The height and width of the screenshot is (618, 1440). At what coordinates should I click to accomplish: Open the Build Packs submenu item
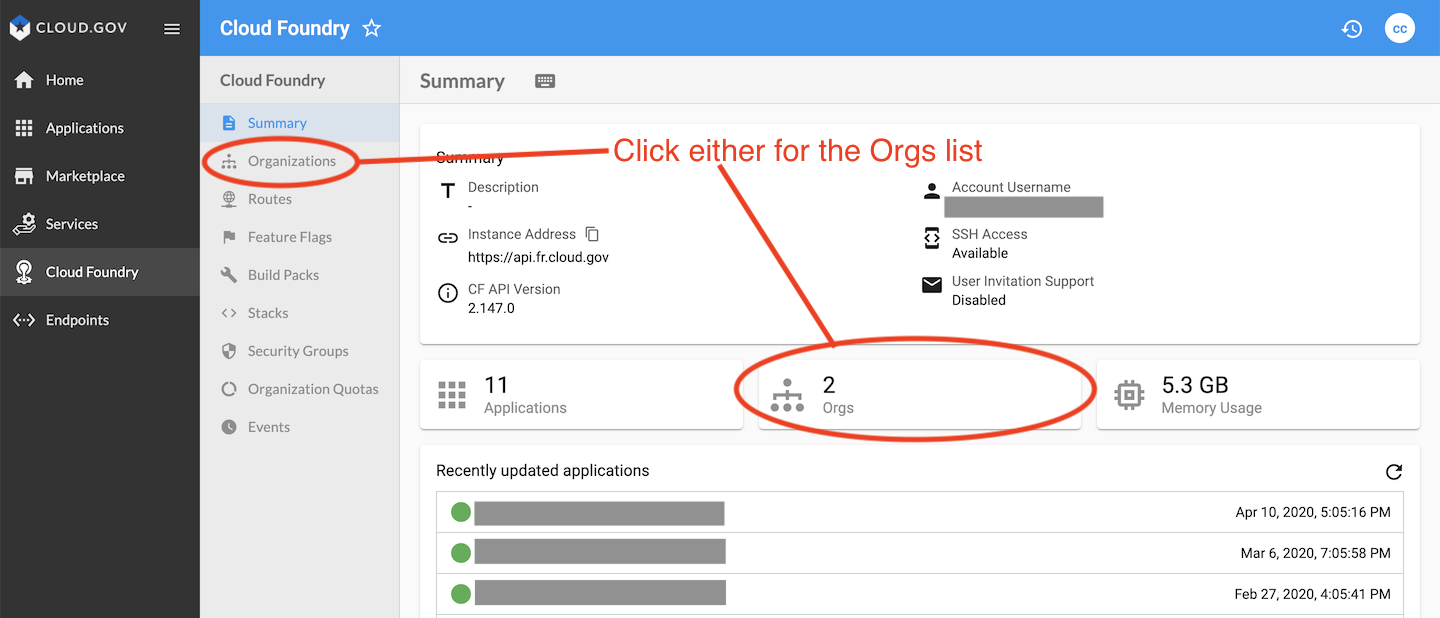tap(300, 275)
